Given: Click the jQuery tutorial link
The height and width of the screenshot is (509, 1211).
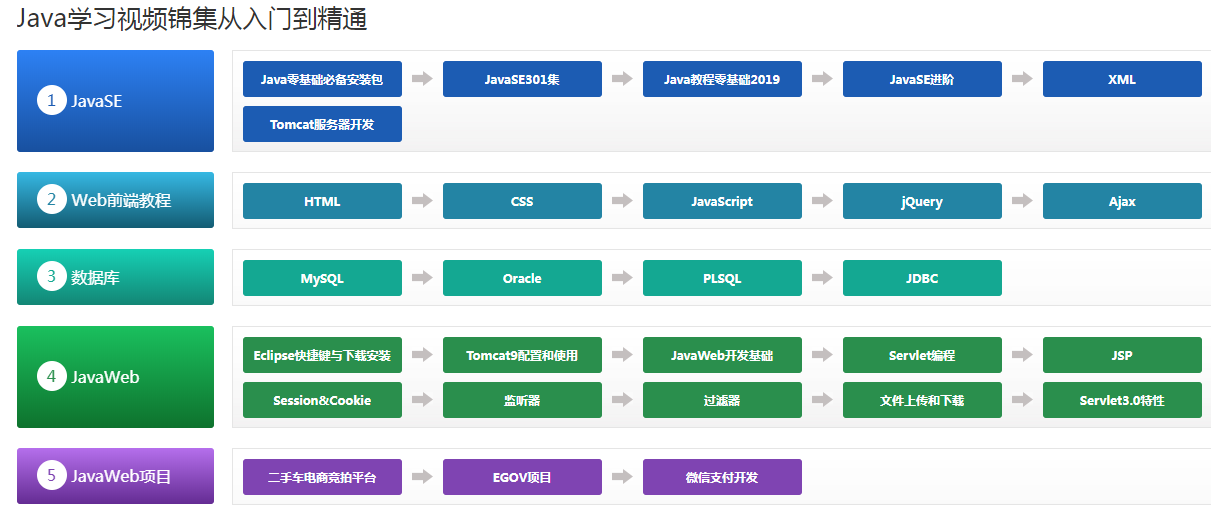Looking at the screenshot, I should [922, 201].
